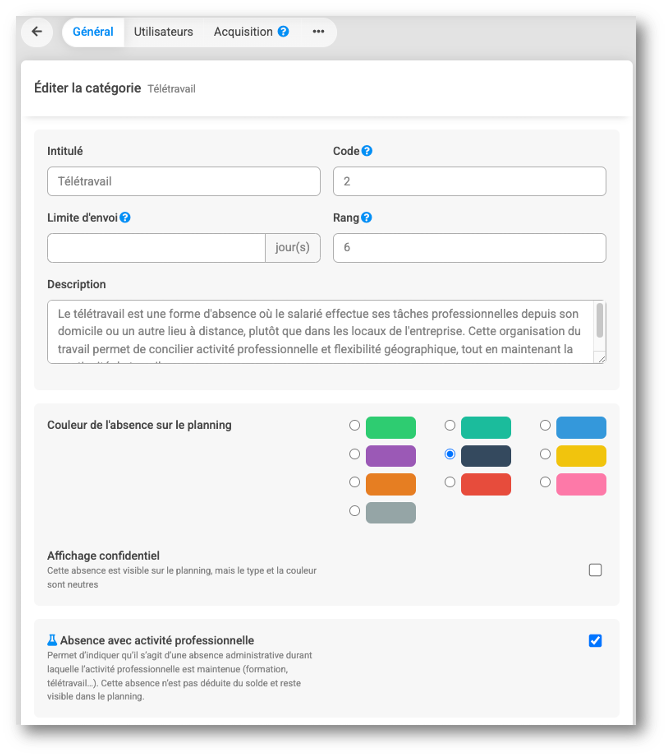Click flask icon near Absence avec activité professionnelle

pos(52,640)
